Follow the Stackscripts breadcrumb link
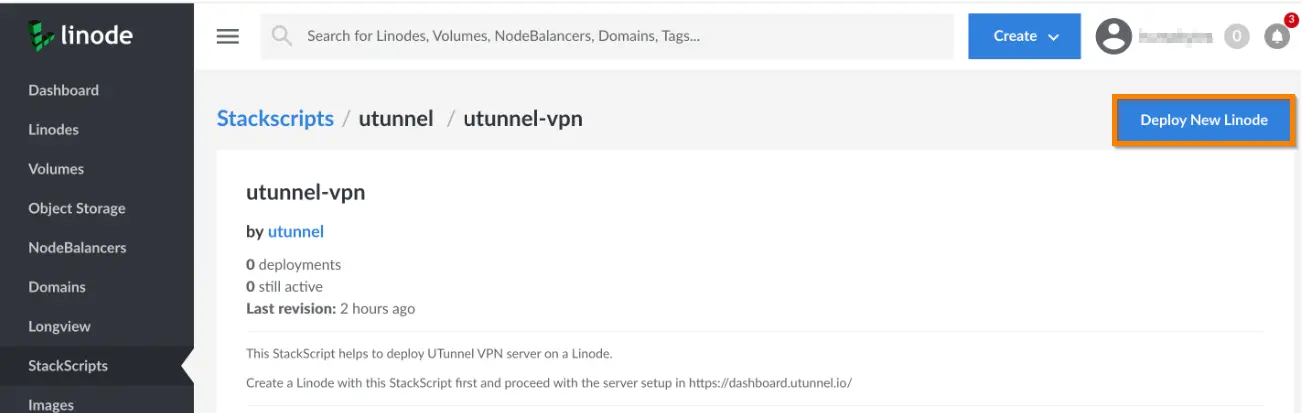Image resolution: width=1305 pixels, height=413 pixels. point(275,118)
